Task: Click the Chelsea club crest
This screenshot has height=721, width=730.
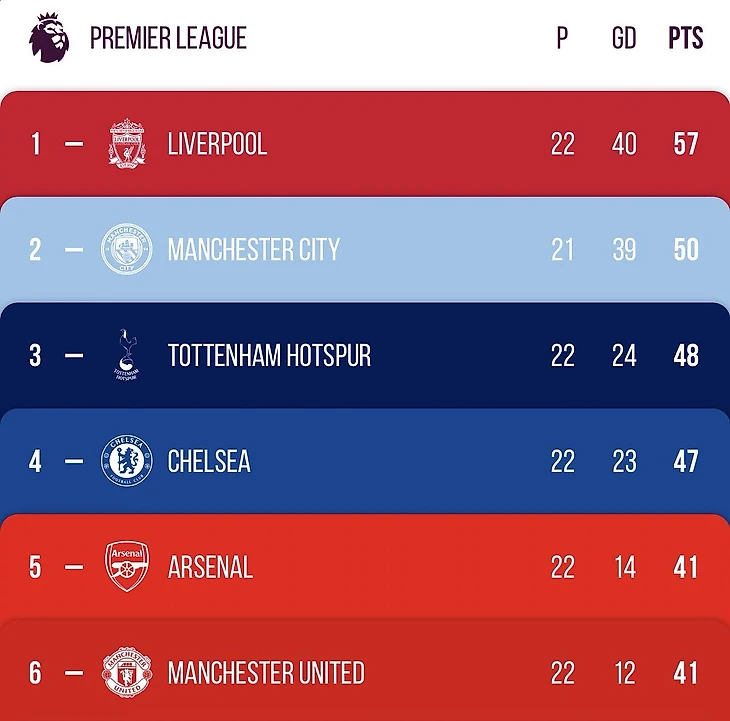Action: pyautogui.click(x=127, y=461)
